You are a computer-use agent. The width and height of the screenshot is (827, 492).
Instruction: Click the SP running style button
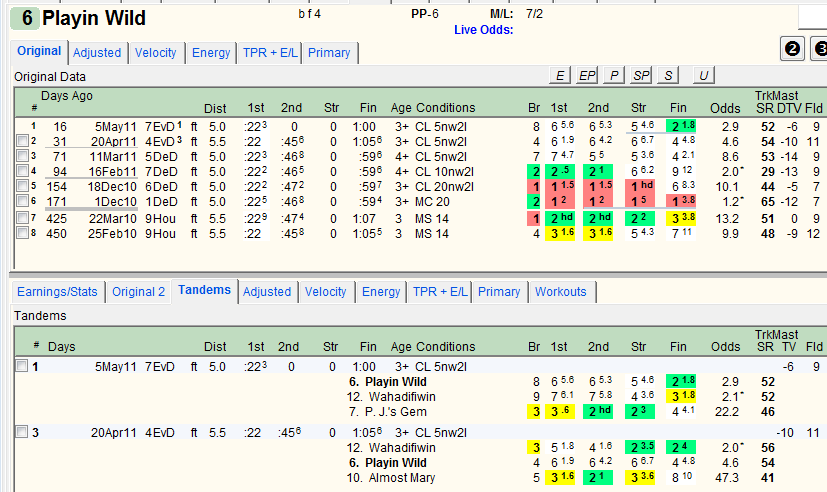tap(641, 75)
